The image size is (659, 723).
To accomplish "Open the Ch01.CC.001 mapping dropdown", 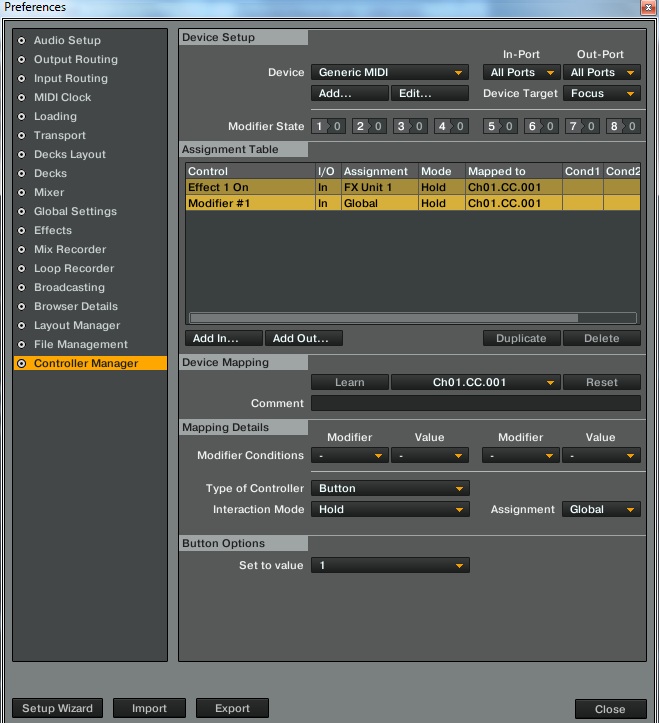I will tap(475, 382).
